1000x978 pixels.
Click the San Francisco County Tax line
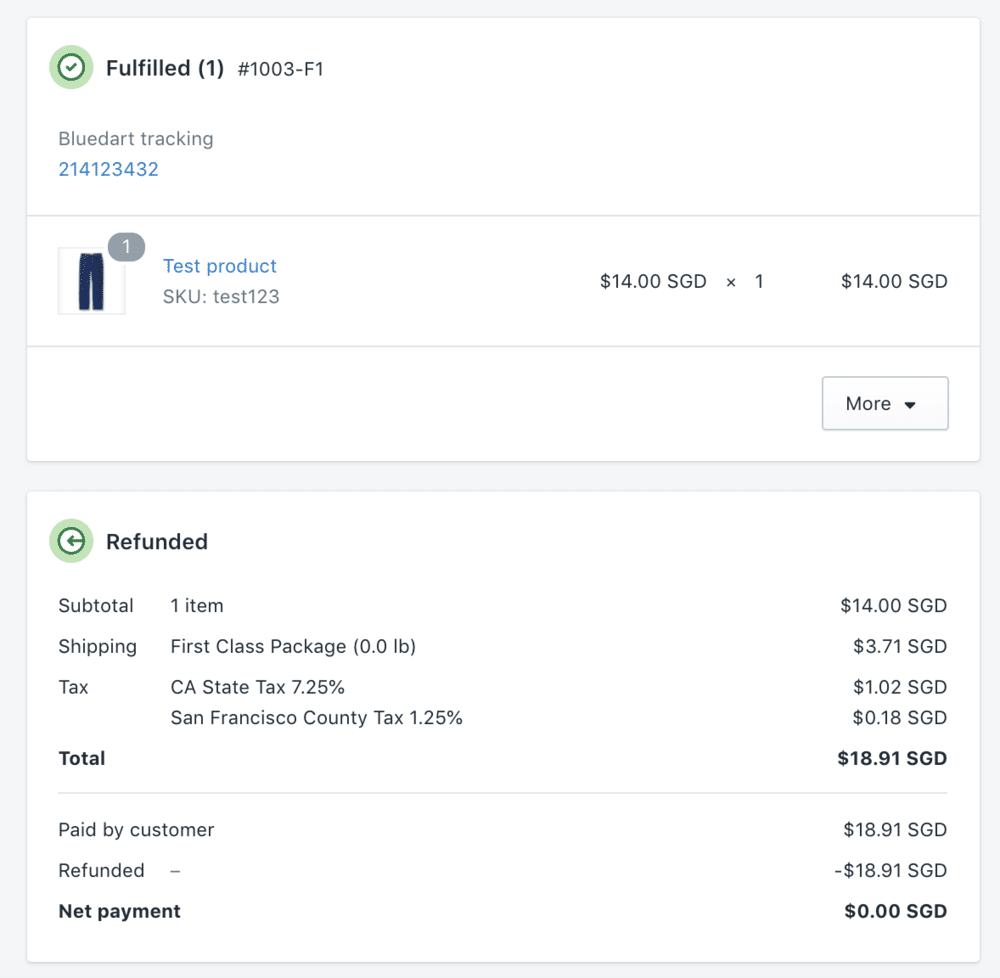(316, 717)
